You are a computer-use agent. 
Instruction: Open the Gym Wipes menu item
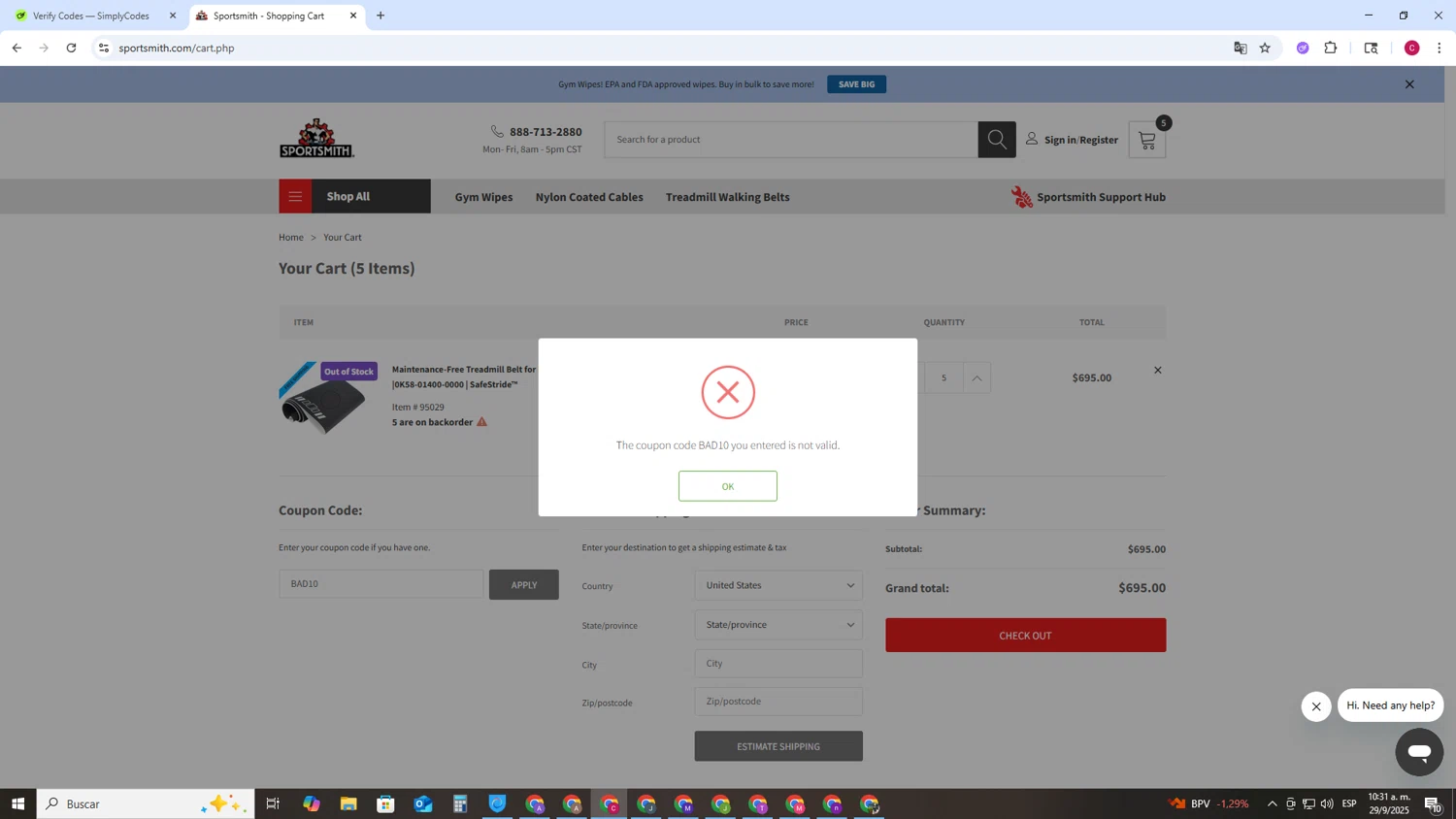[x=483, y=197]
